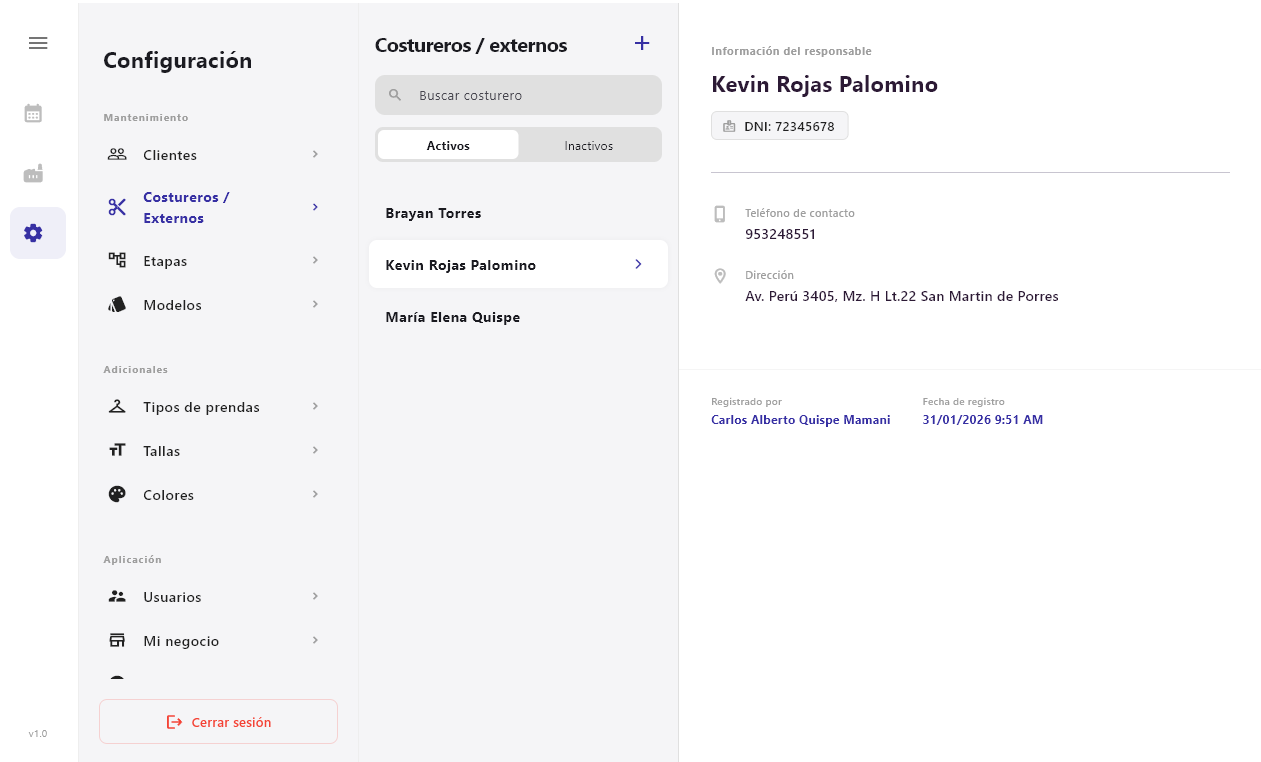Go to Usuarios settings section
The height and width of the screenshot is (762, 1261).
click(172, 597)
